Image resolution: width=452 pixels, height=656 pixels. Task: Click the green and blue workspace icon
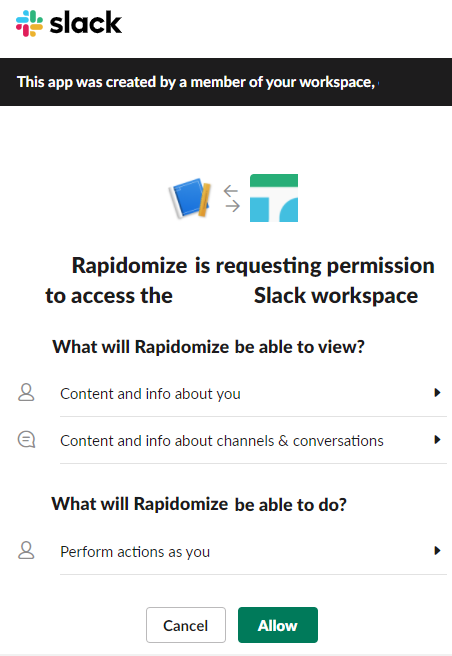(274, 198)
